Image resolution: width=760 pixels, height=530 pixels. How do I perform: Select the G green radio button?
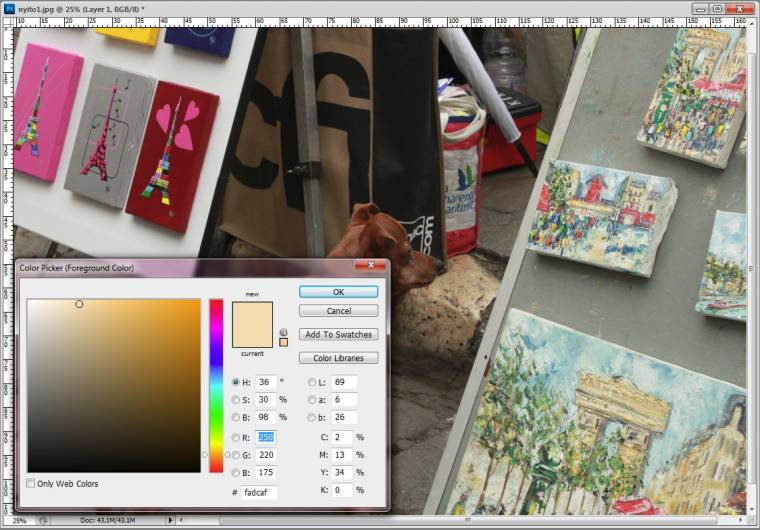pyautogui.click(x=236, y=455)
